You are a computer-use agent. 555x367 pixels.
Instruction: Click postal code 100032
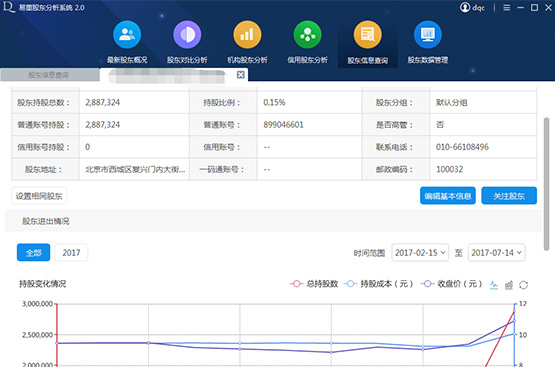(450, 169)
